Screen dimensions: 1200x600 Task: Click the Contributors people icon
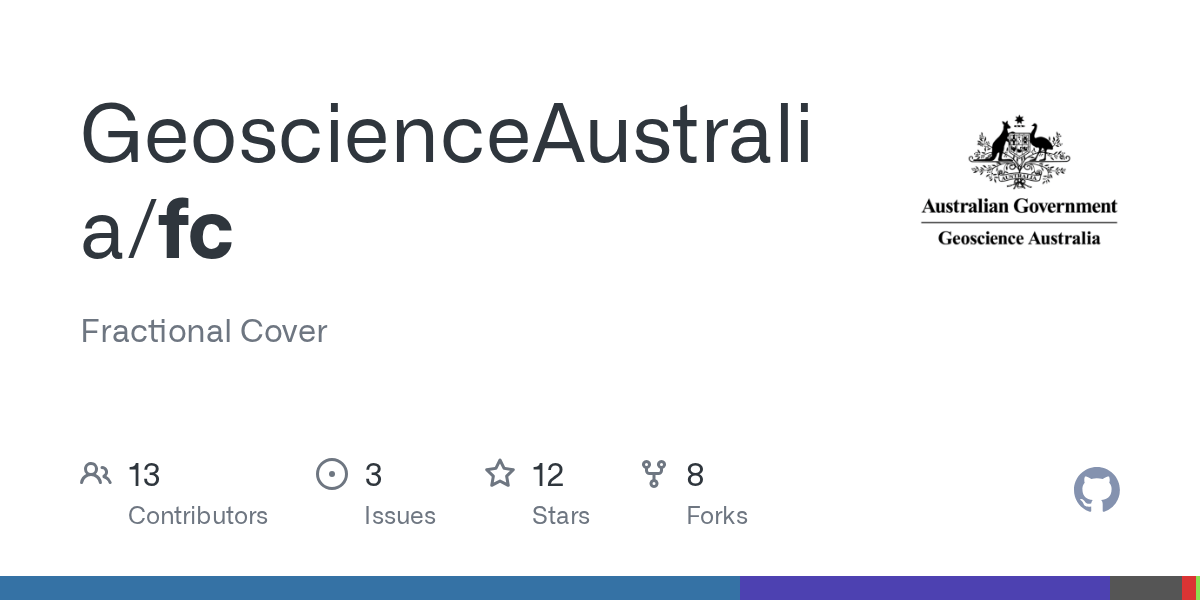click(x=96, y=474)
